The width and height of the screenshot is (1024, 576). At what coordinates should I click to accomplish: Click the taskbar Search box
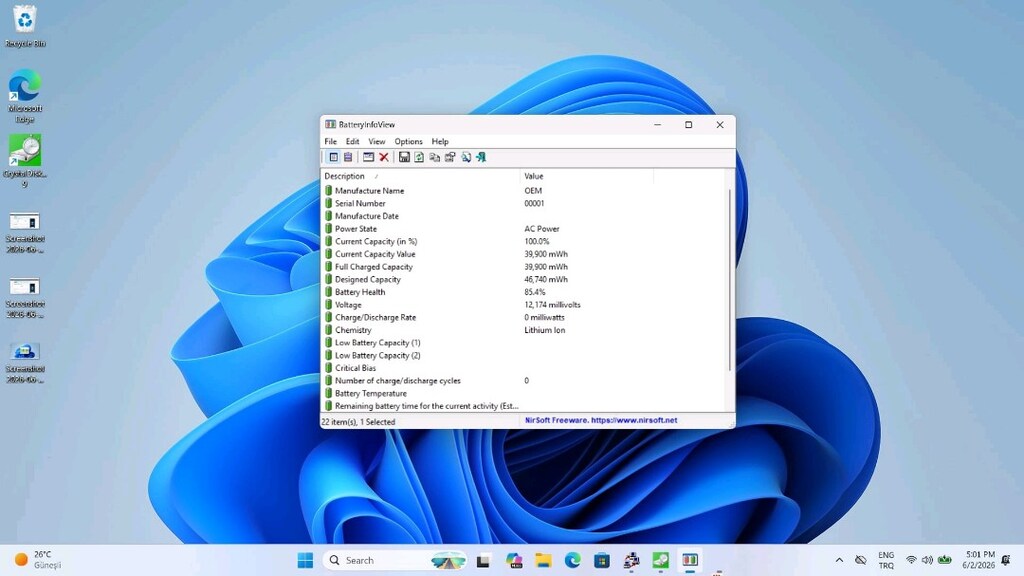(x=395, y=560)
